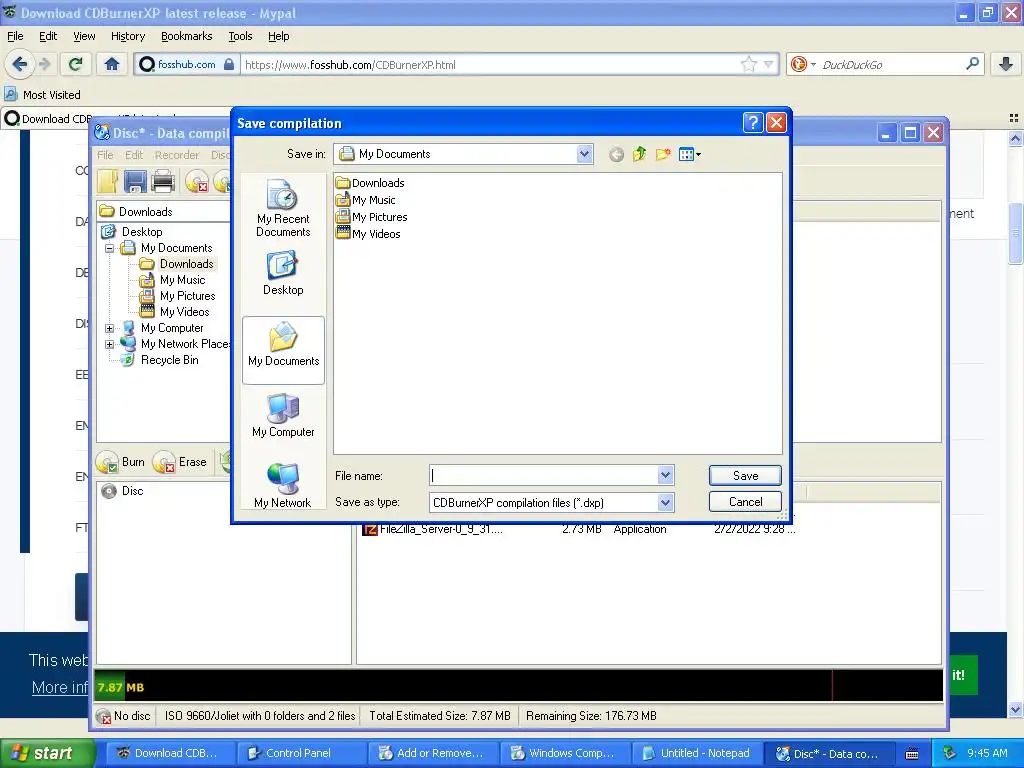Focus the File name input field
Image resolution: width=1024 pixels, height=768 pixels.
[543, 475]
